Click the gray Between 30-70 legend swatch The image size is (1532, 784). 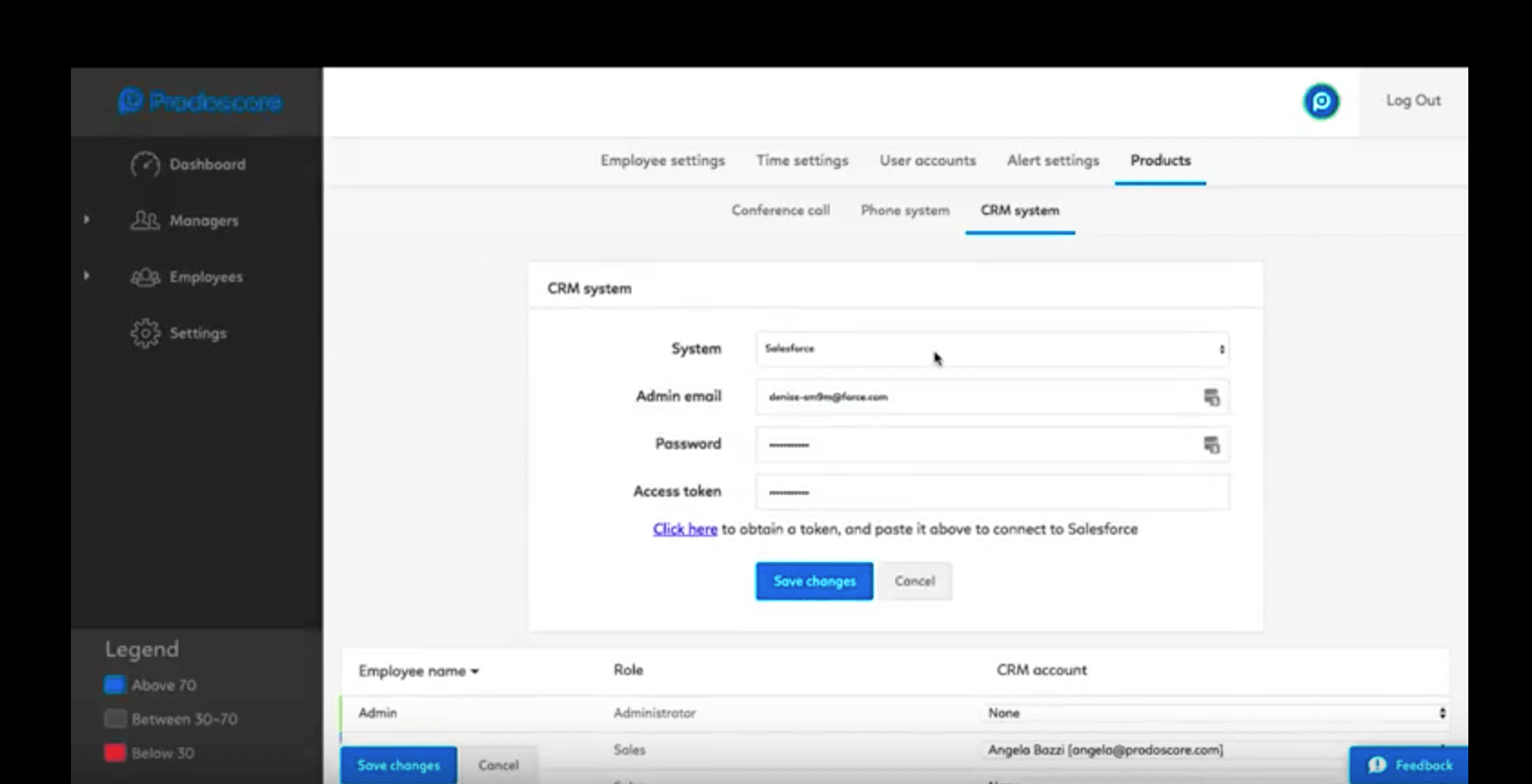(x=115, y=719)
